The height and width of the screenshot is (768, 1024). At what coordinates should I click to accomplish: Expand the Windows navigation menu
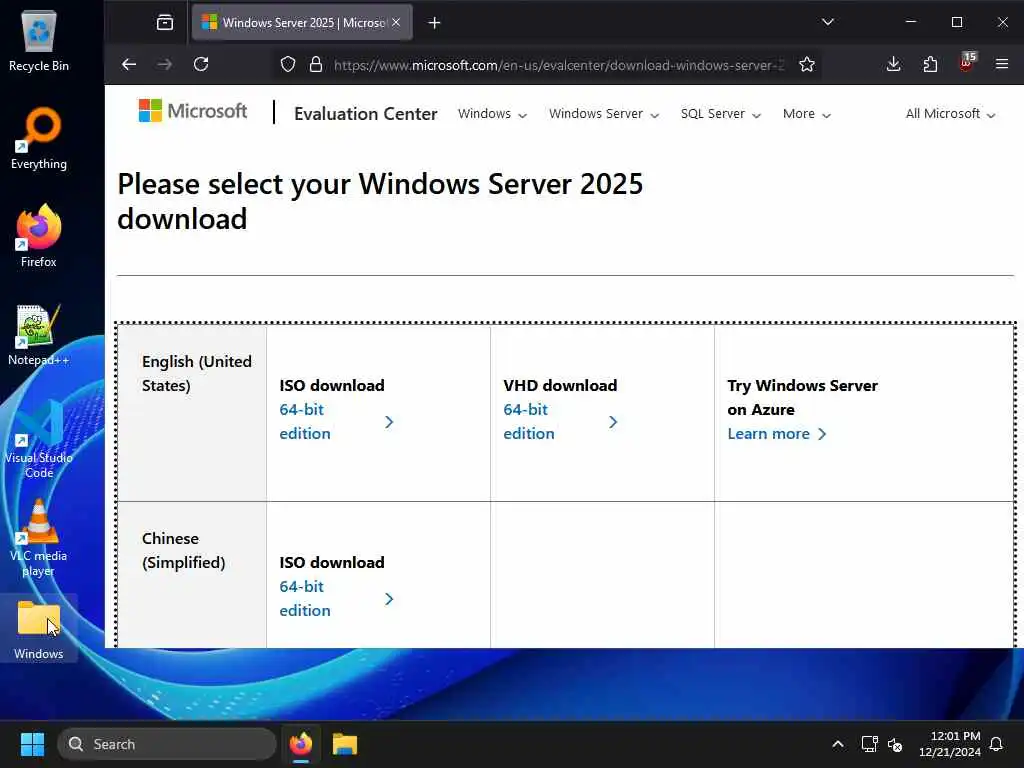(492, 114)
